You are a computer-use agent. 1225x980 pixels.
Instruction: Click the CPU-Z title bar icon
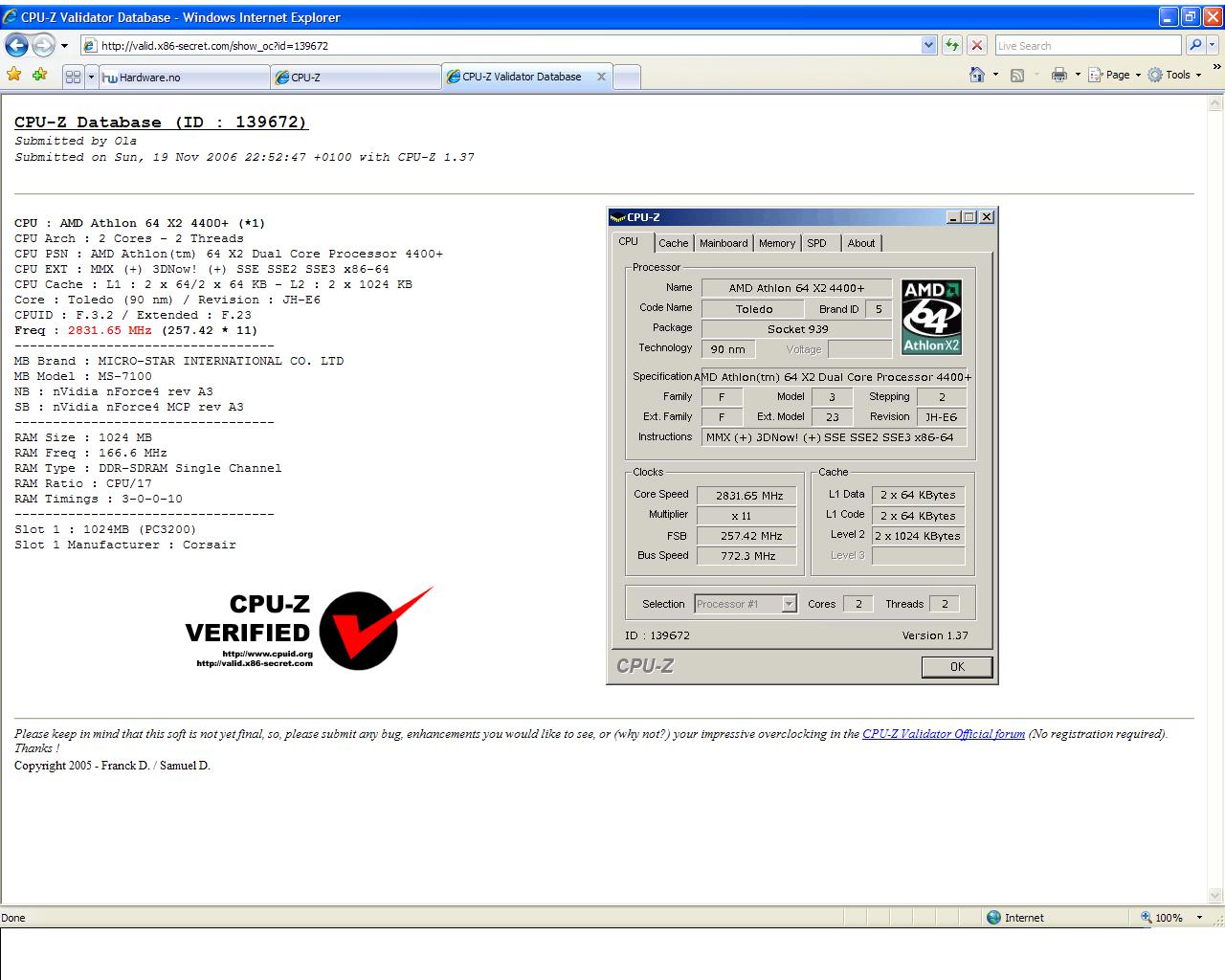click(x=617, y=217)
